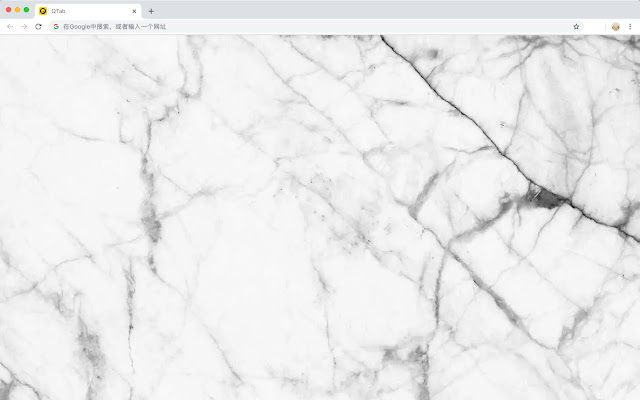Screen dimensions: 640x400
Task: Open a new tab with the plus button
Action: (151, 11)
